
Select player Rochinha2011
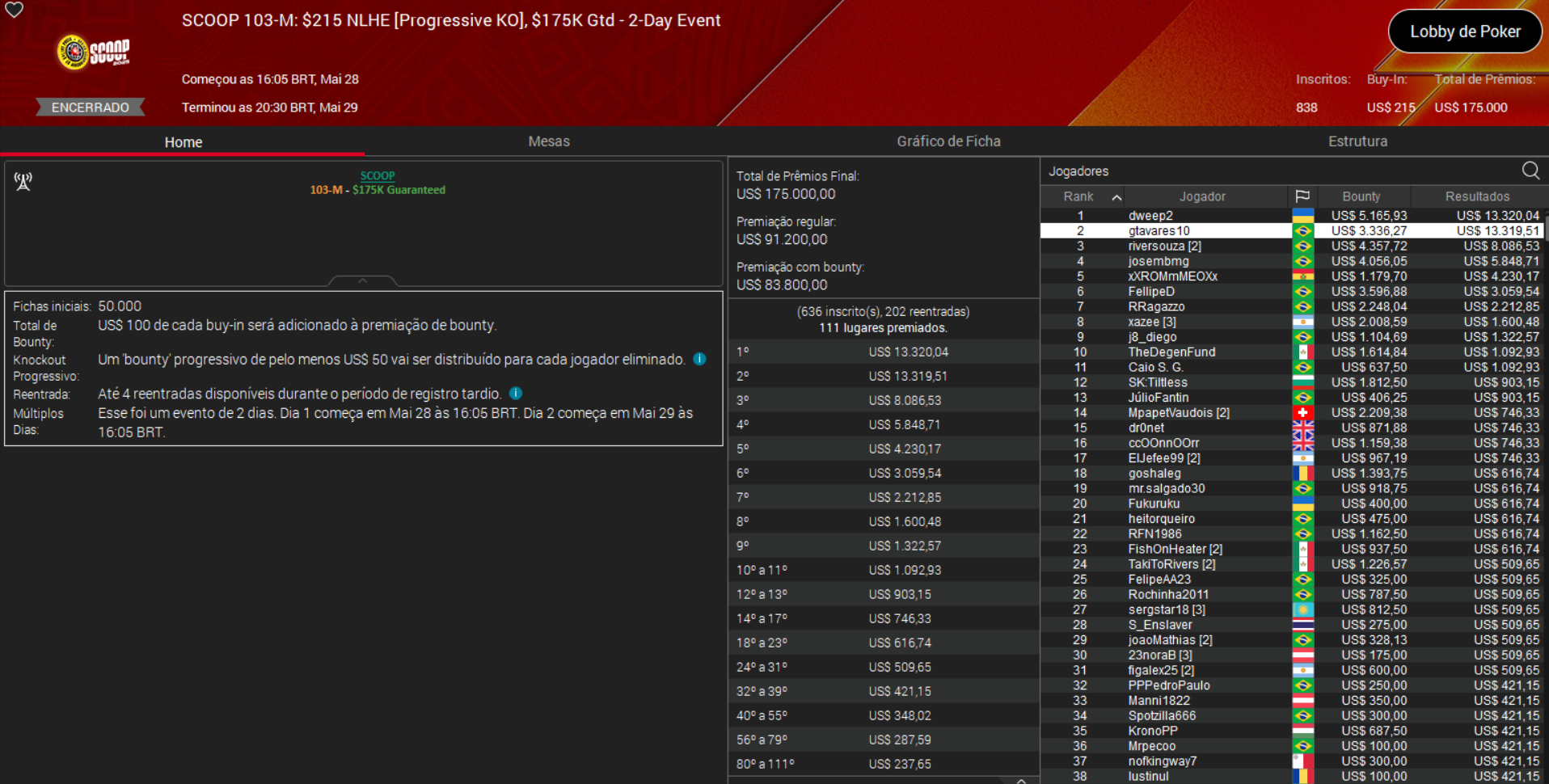1293,595
